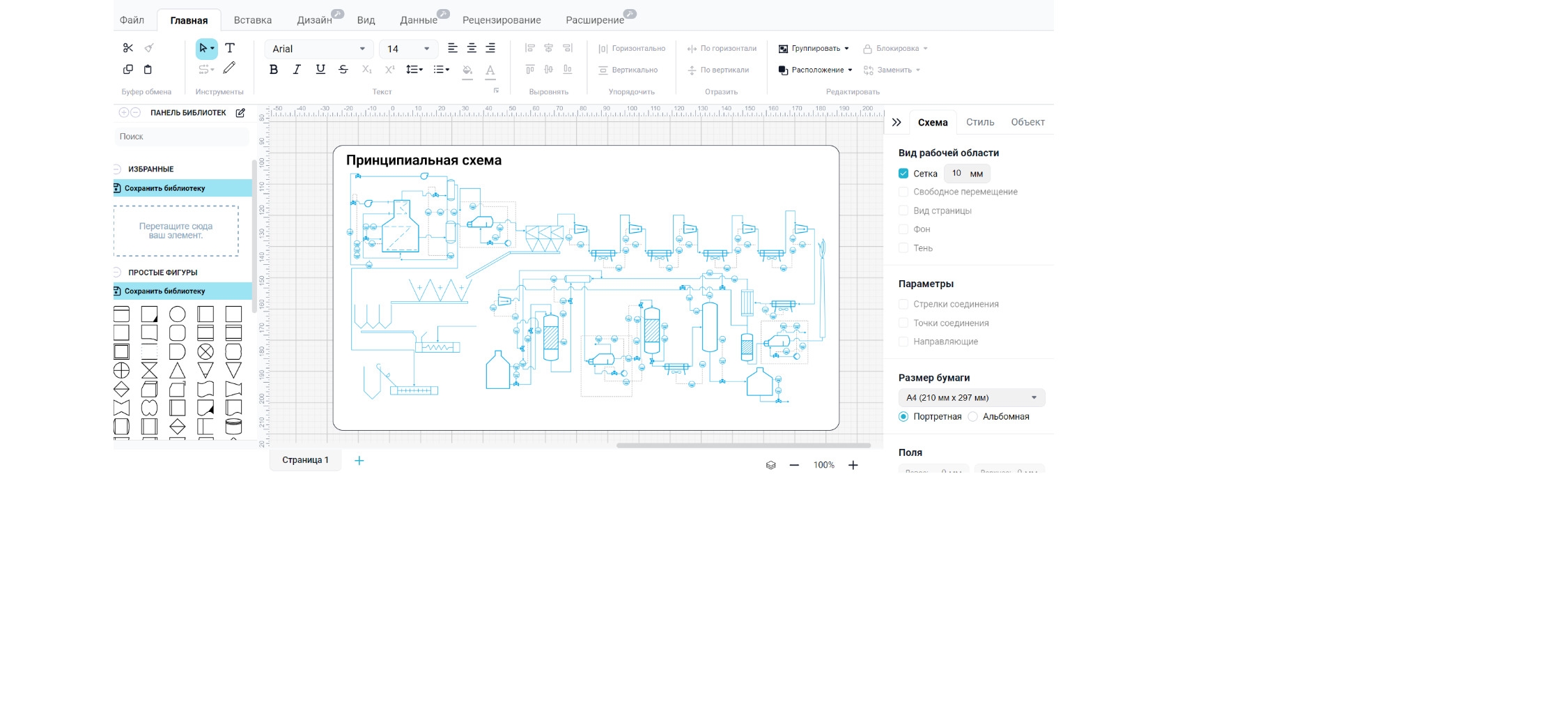Open the Файл menu tab
Viewport: 1568px width, 704px height.
[132, 20]
